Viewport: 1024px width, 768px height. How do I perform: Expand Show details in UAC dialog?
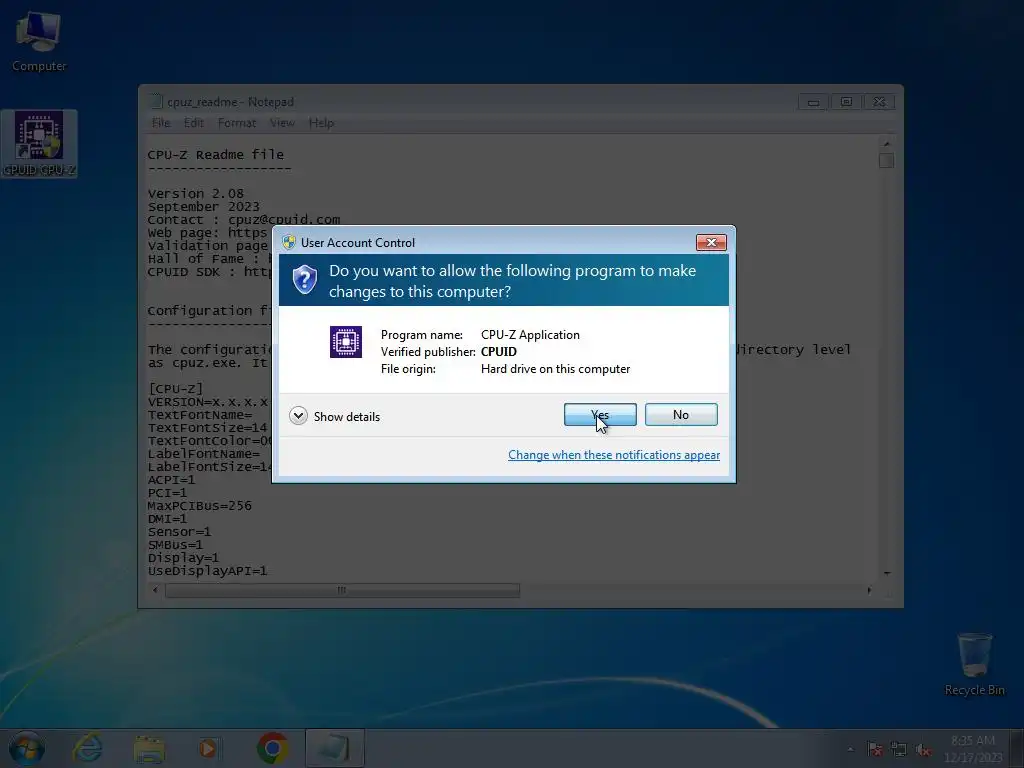click(335, 416)
